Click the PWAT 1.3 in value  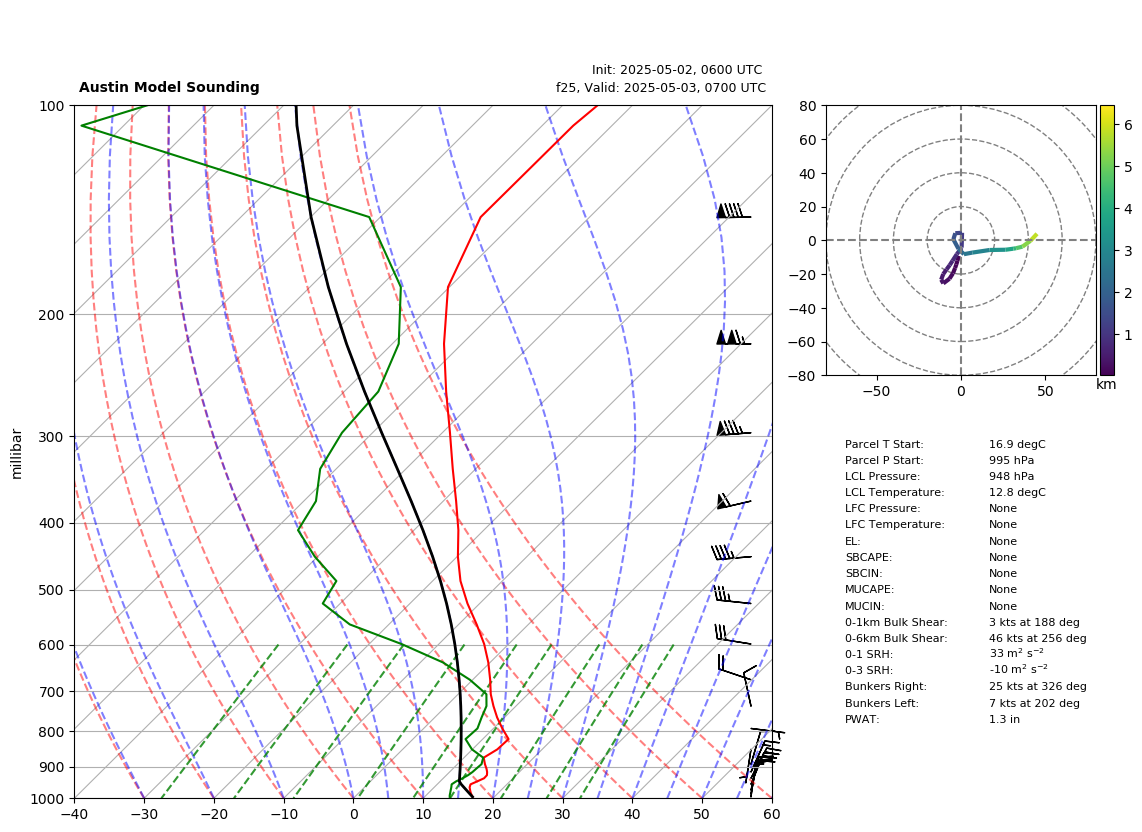1004,719
